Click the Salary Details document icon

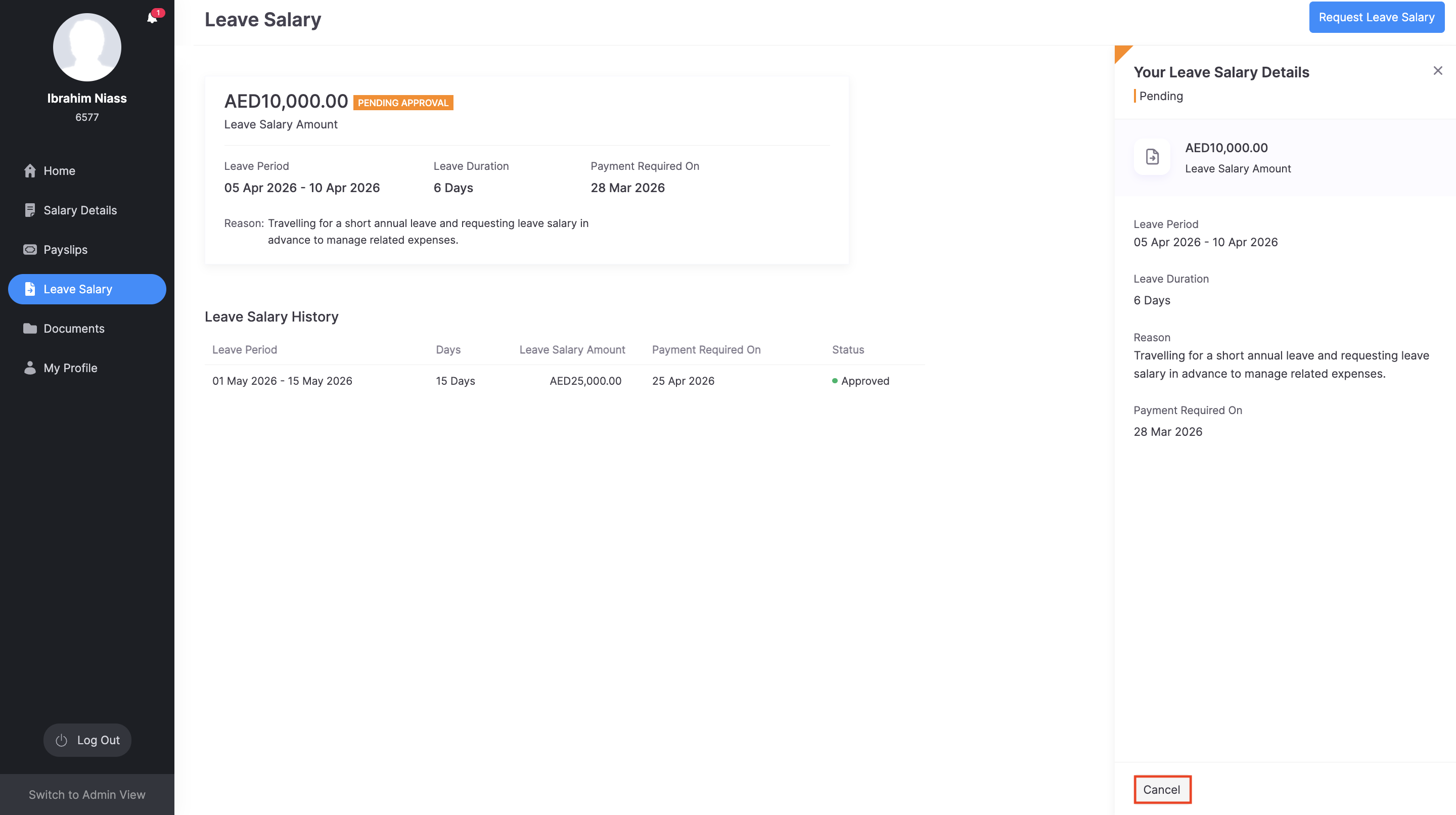pyautogui.click(x=30, y=210)
